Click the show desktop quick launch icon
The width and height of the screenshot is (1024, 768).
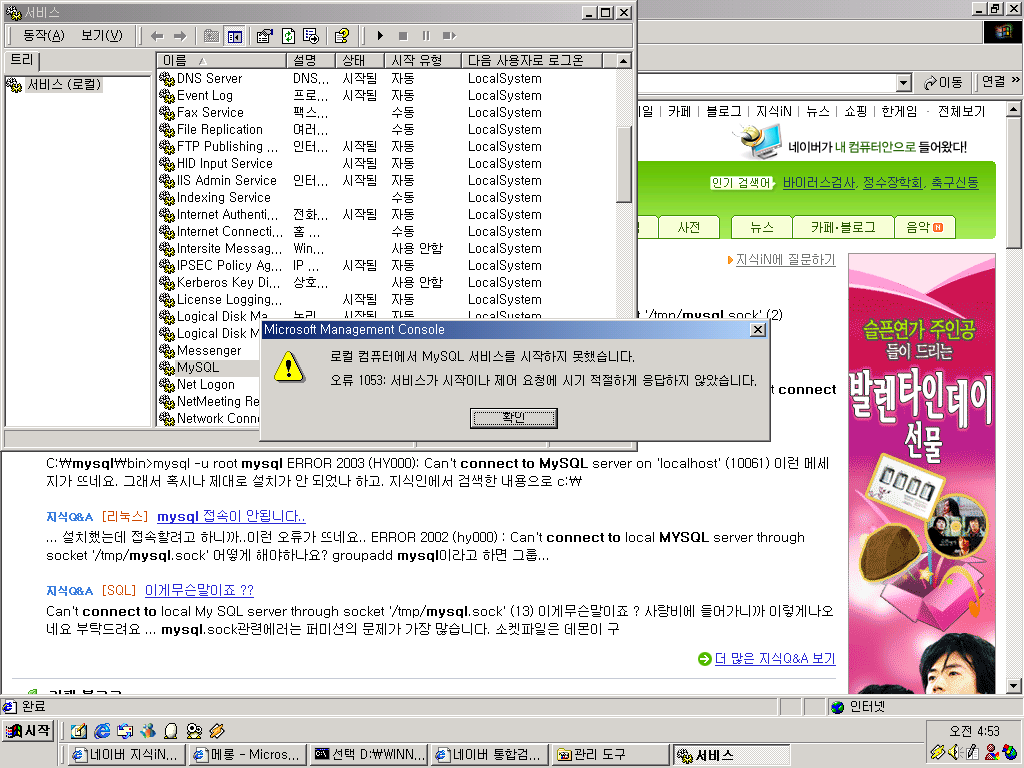click(x=79, y=731)
